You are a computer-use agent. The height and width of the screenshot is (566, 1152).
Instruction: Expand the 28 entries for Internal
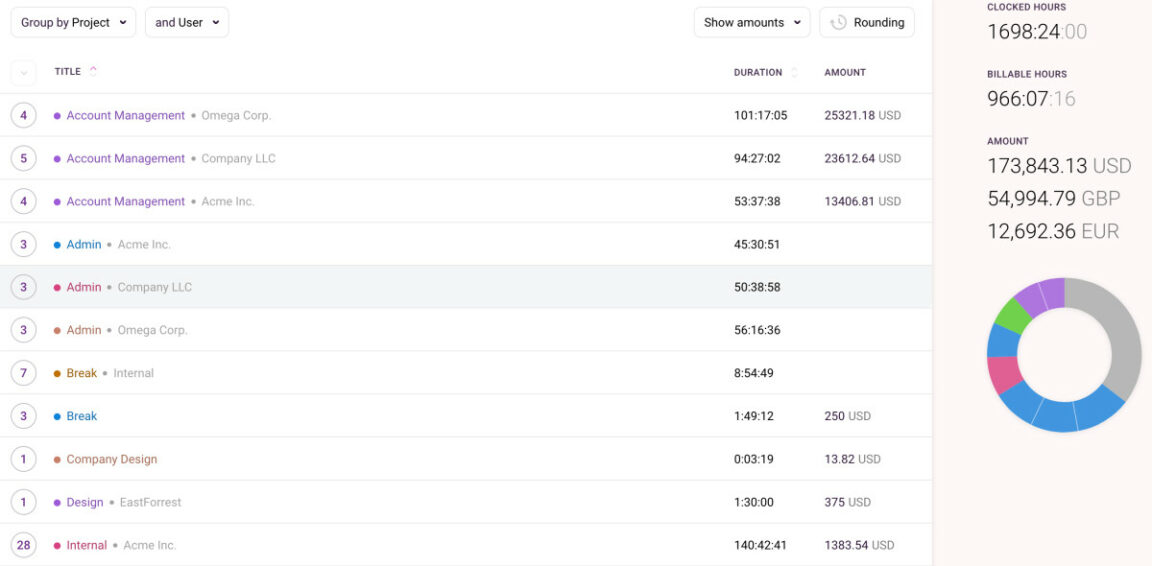point(23,545)
